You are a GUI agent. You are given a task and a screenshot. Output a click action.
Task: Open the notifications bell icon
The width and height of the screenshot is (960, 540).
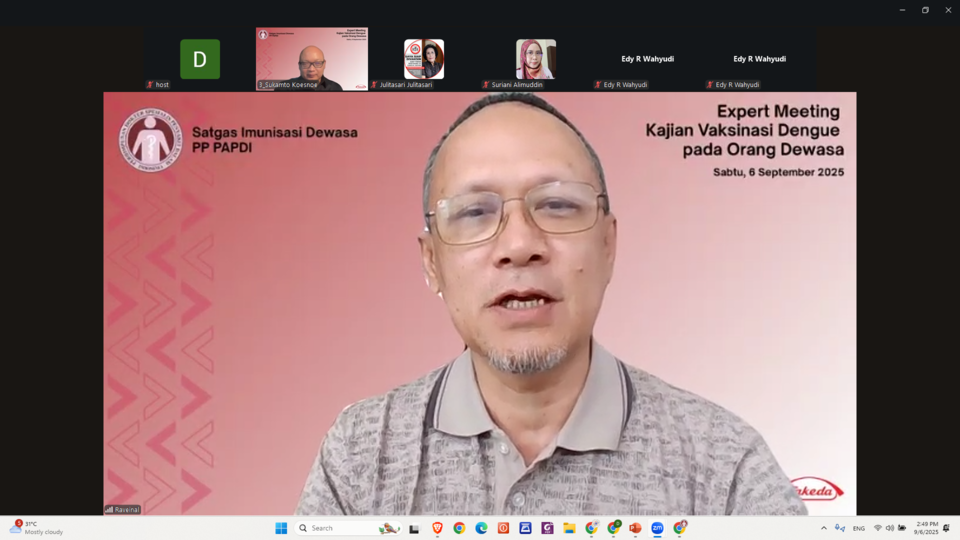coord(946,528)
